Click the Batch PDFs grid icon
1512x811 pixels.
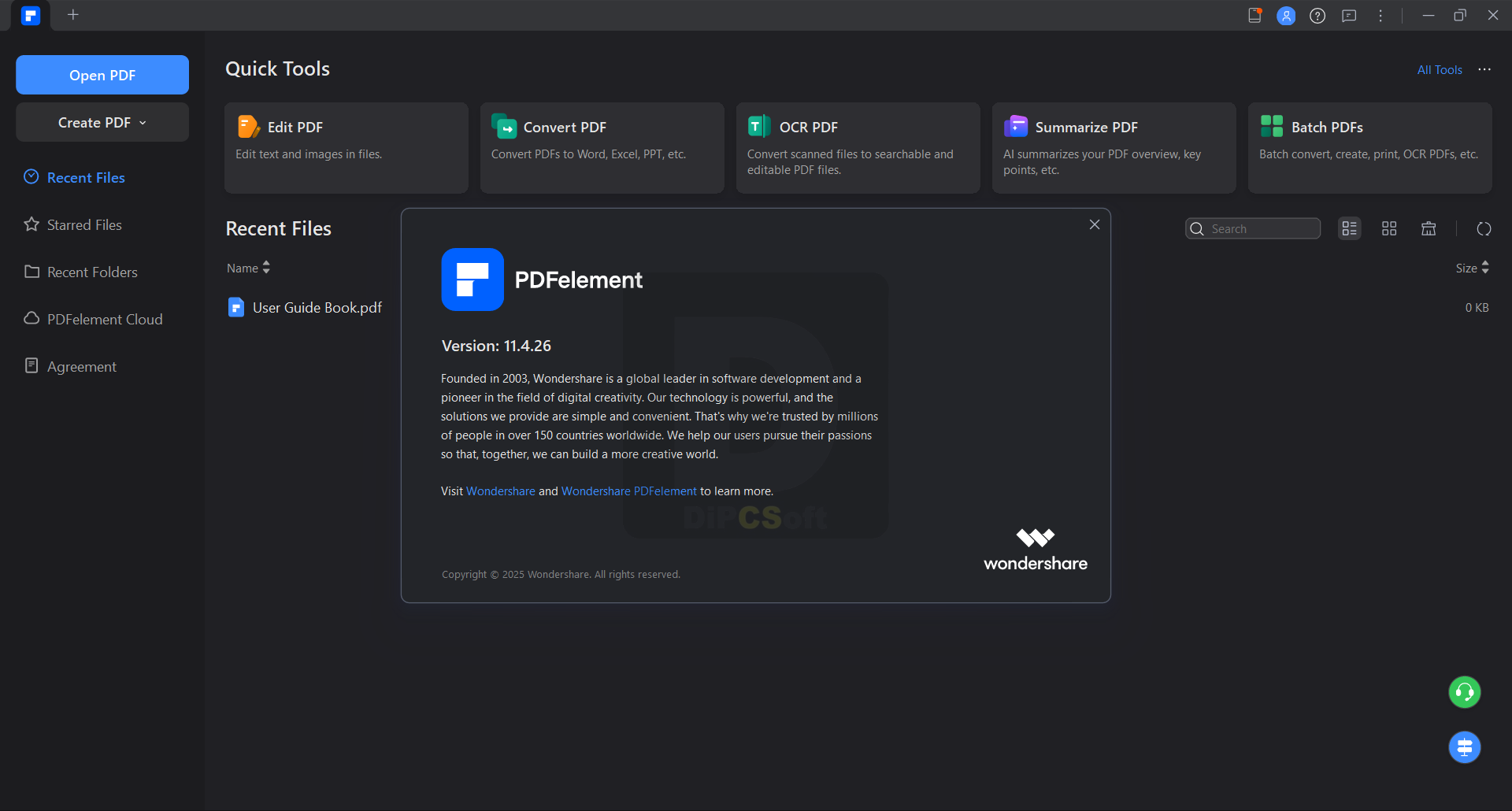click(x=1272, y=126)
